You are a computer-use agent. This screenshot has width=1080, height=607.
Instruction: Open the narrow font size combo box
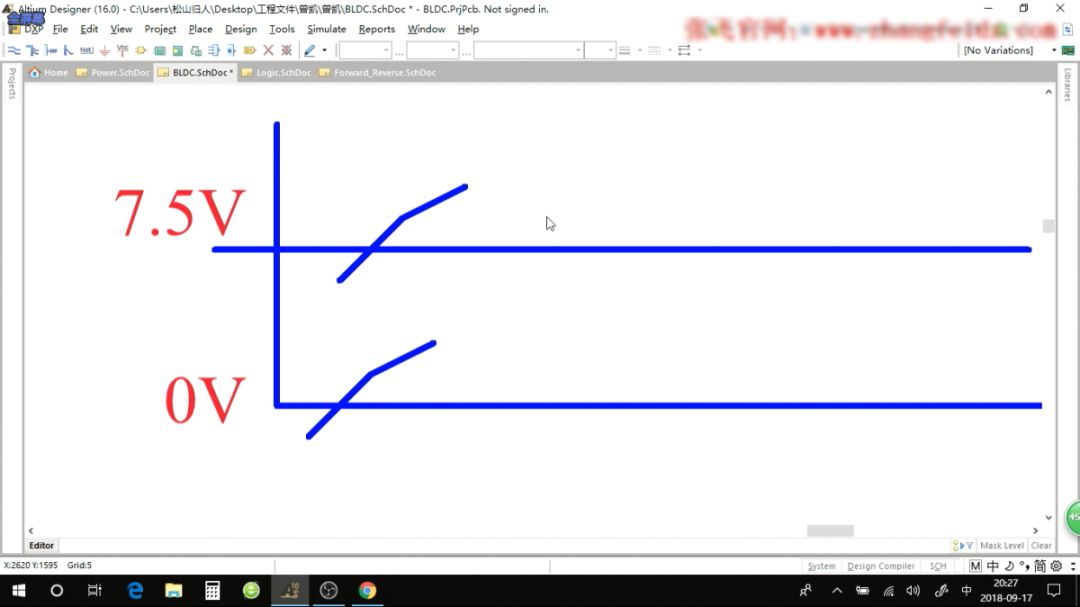point(599,50)
